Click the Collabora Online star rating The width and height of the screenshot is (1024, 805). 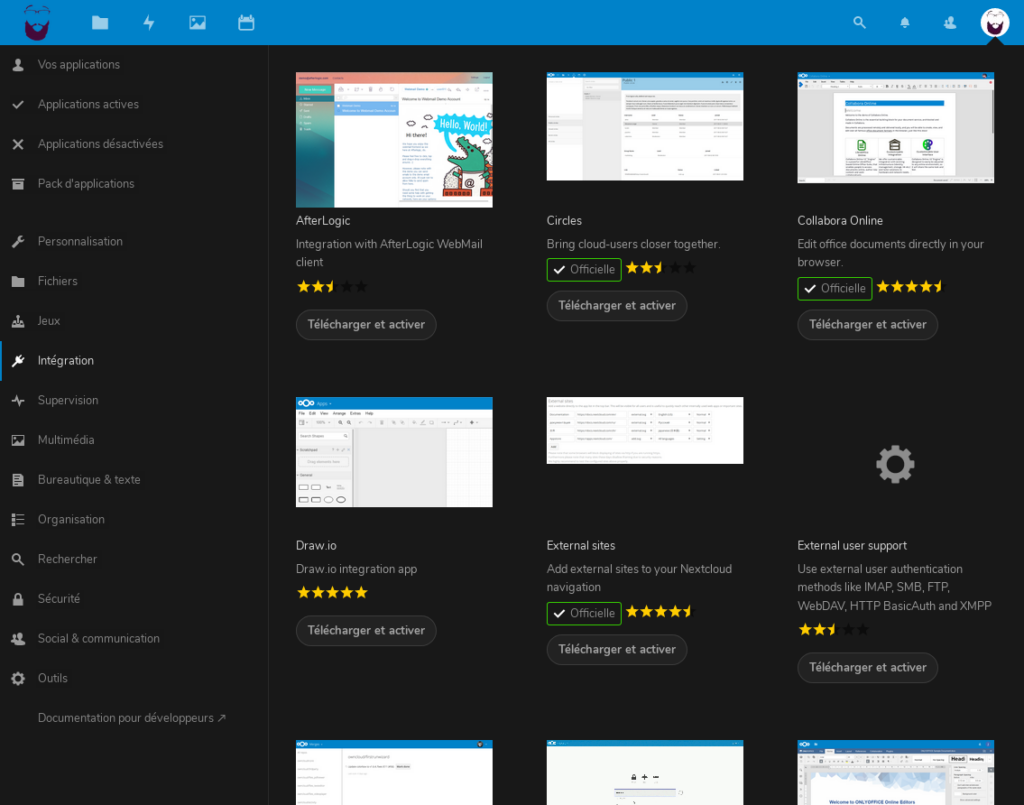point(912,287)
